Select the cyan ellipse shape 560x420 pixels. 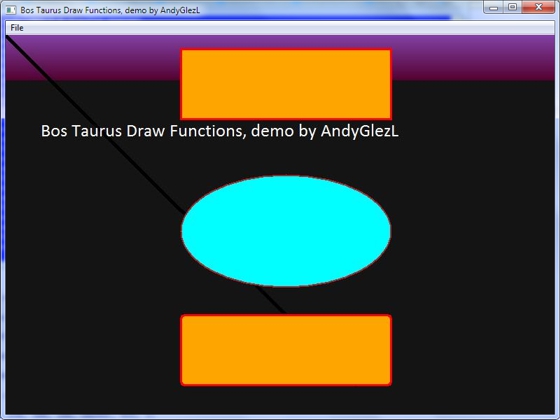click(286, 231)
